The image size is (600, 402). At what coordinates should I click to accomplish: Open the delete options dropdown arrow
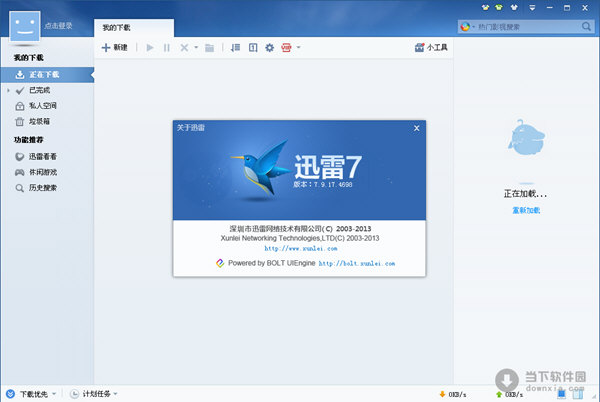click(196, 47)
